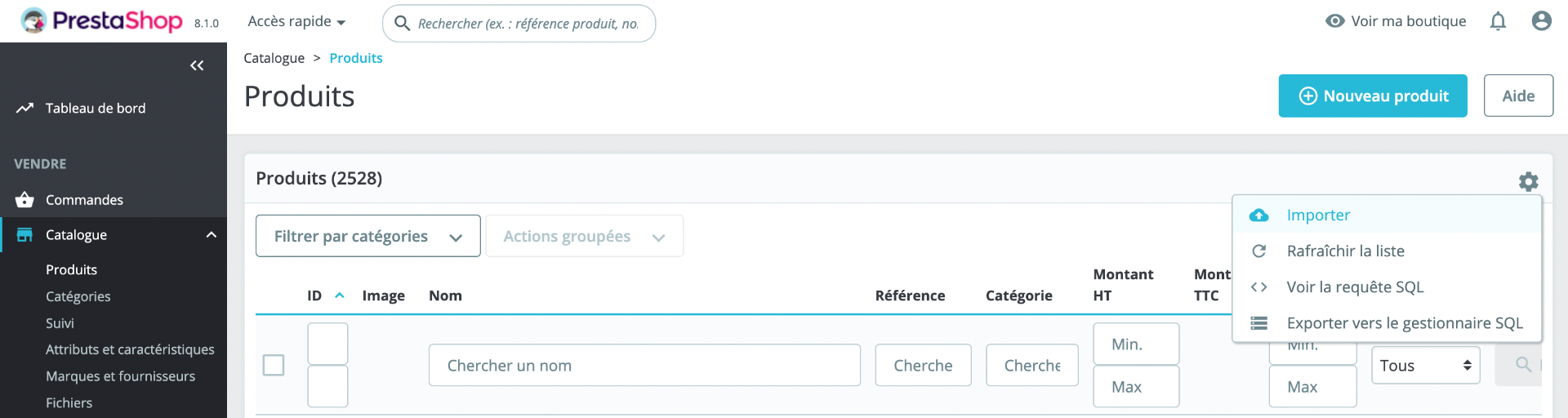Click the notifications bell icon

(x=1498, y=21)
